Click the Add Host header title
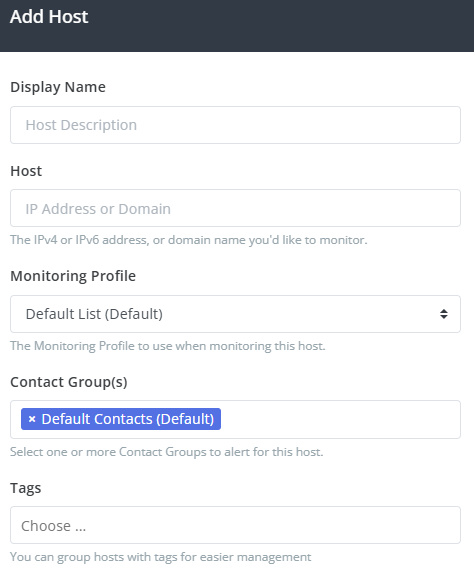The image size is (474, 575). 49,17
